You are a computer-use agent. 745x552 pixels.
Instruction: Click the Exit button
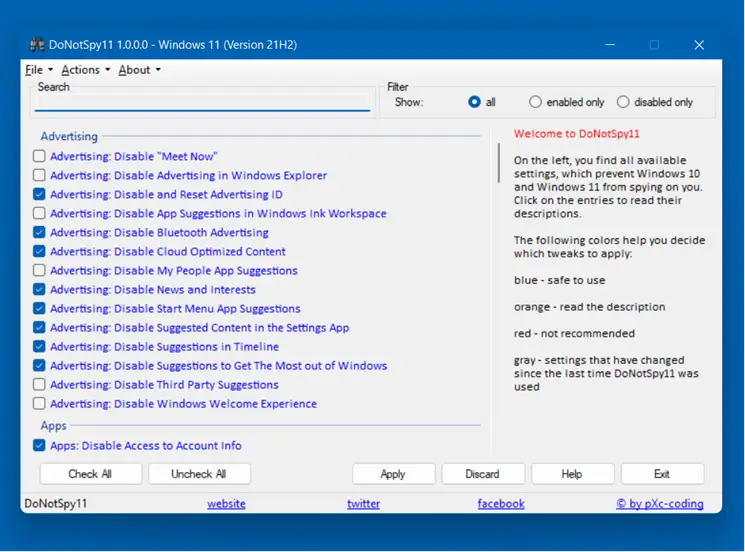coord(662,474)
